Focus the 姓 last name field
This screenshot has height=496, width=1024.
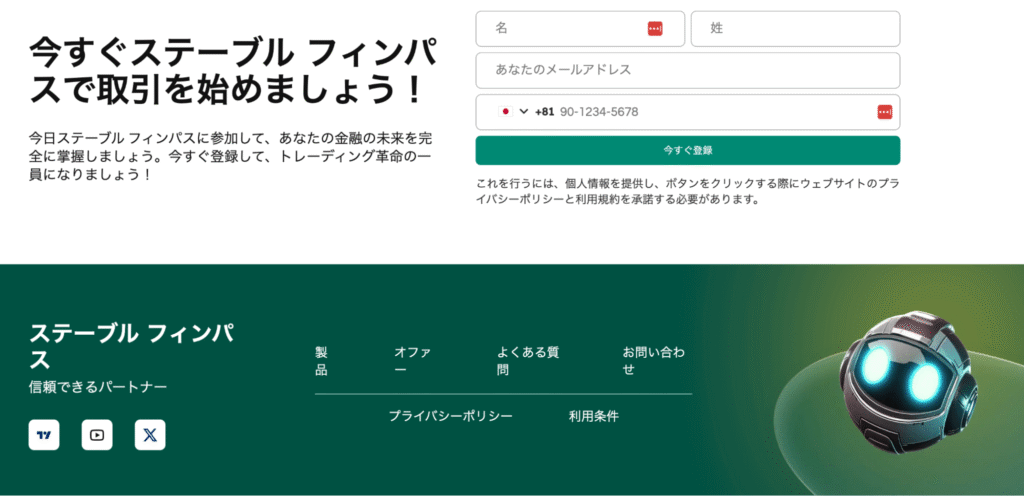pyautogui.click(x=795, y=29)
